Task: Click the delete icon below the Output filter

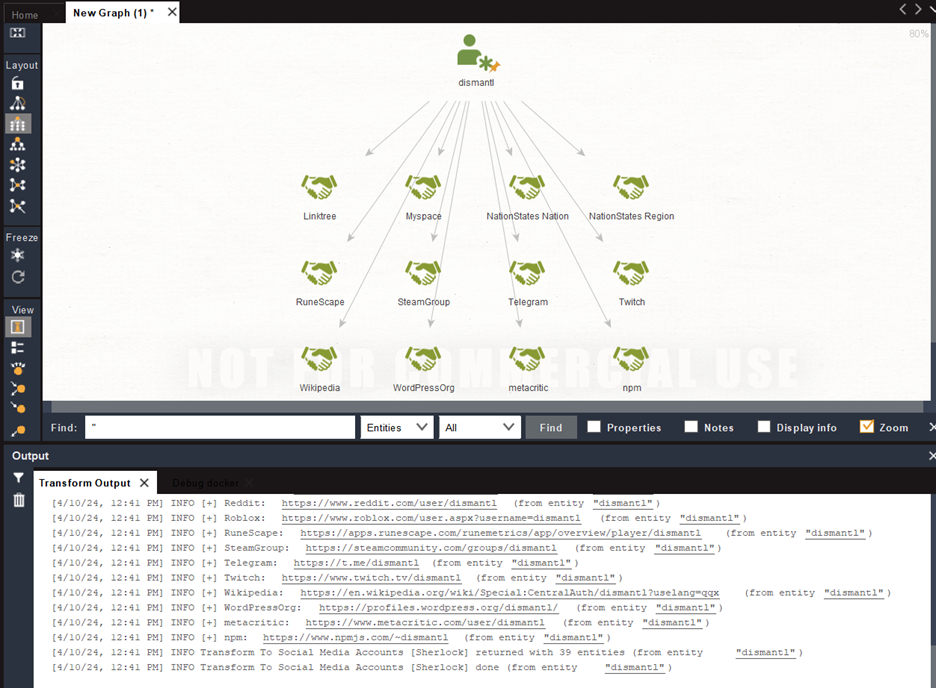Action: 17,499
